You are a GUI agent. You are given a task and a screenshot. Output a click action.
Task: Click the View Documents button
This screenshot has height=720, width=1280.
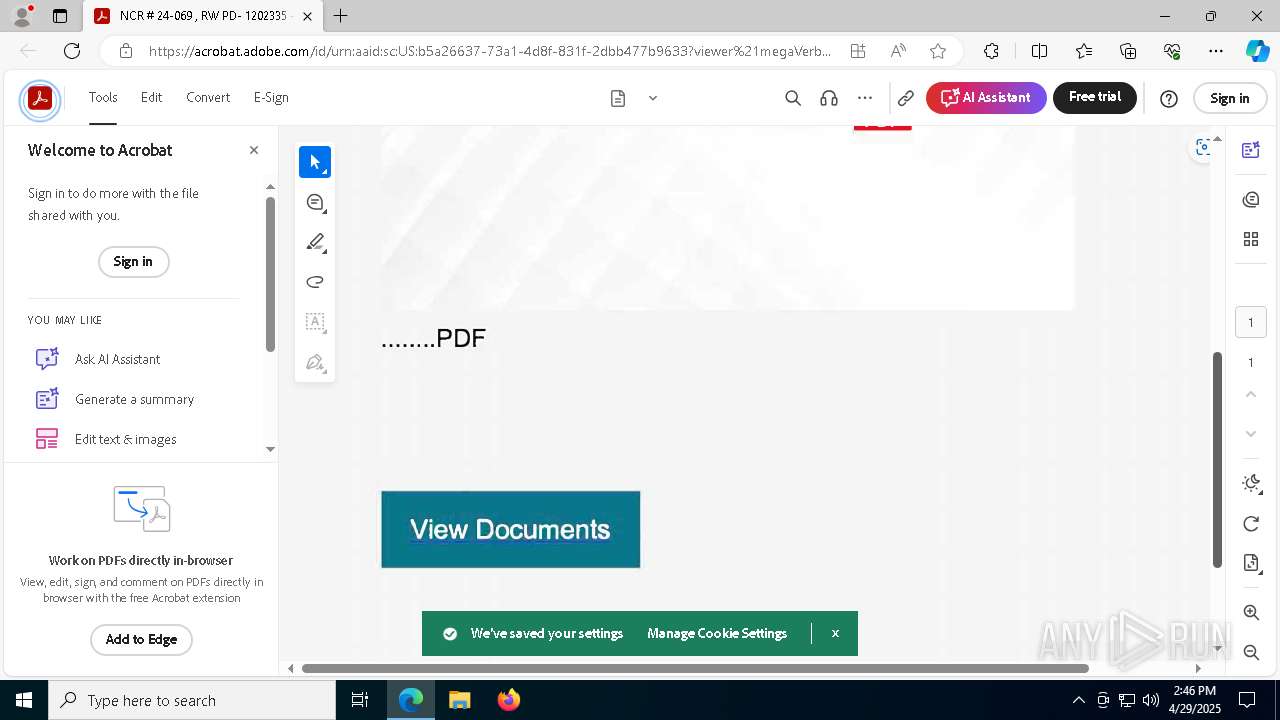pos(510,529)
